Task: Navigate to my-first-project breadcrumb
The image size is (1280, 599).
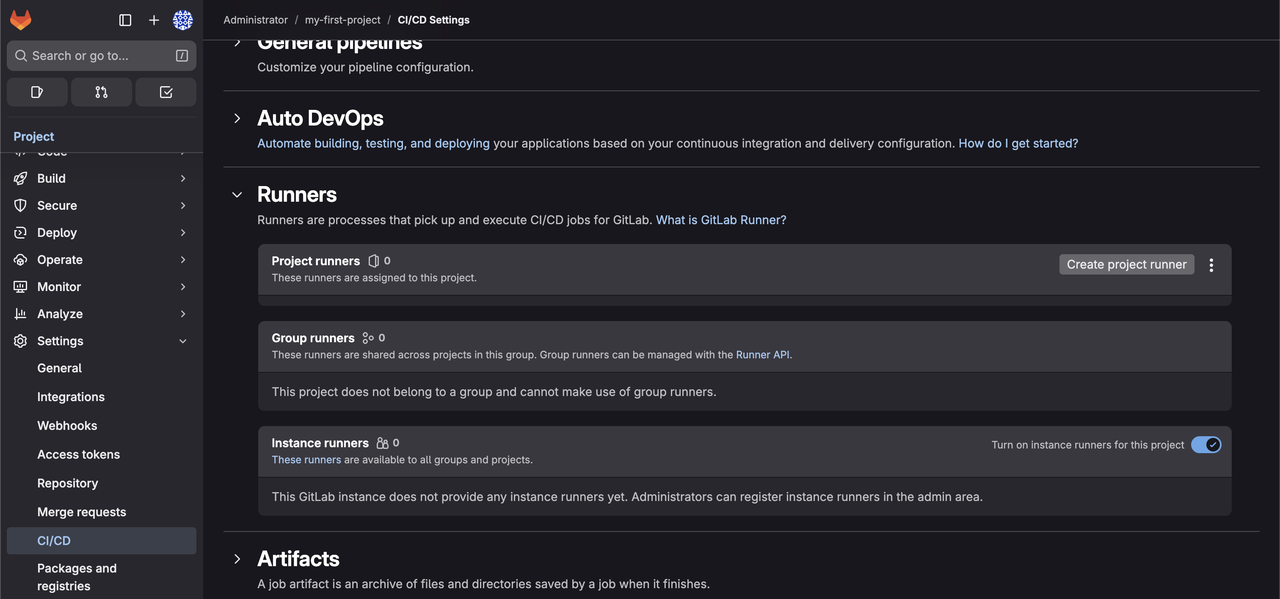Action: click(343, 20)
